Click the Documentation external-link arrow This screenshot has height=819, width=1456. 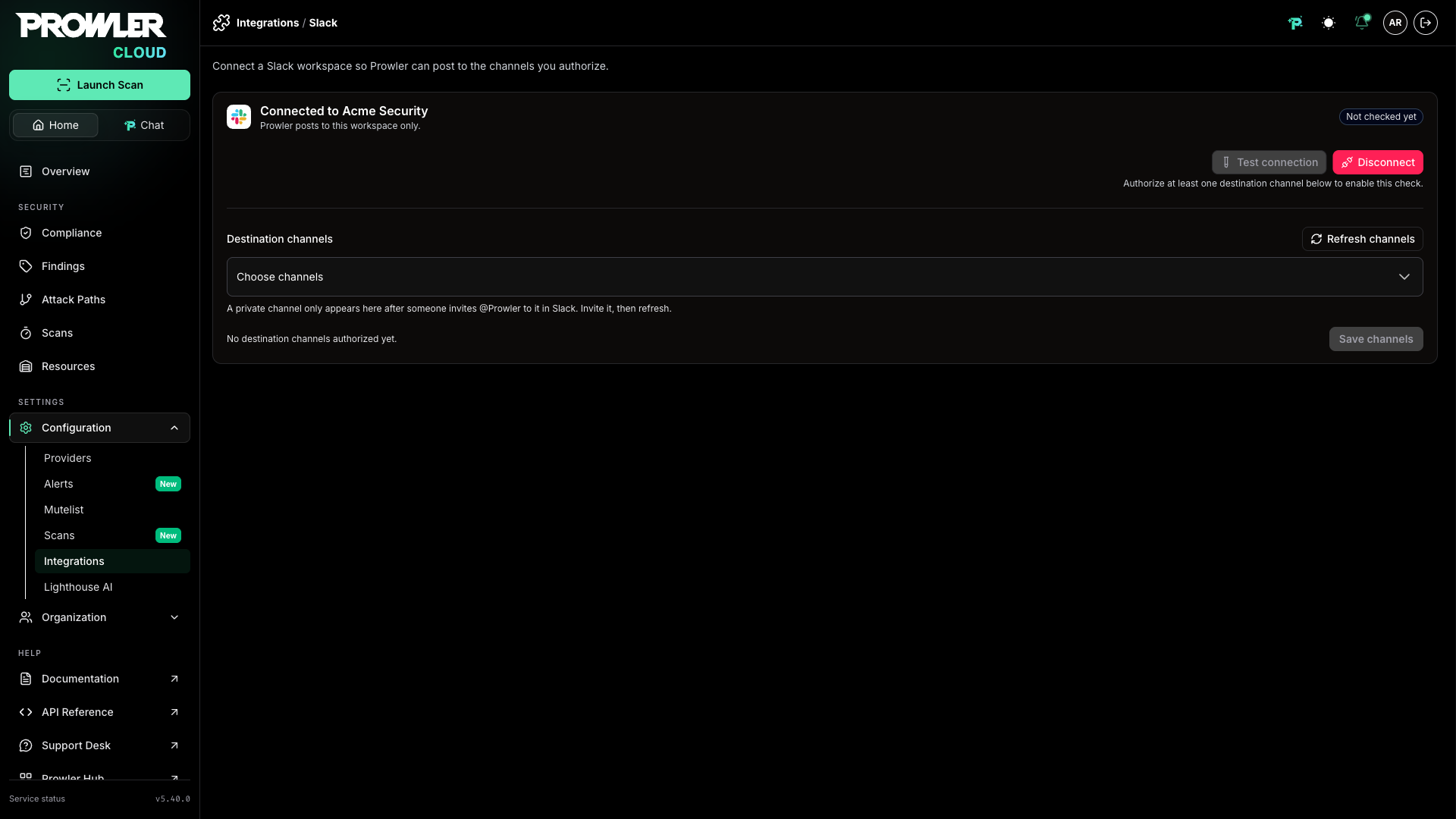[x=174, y=679]
